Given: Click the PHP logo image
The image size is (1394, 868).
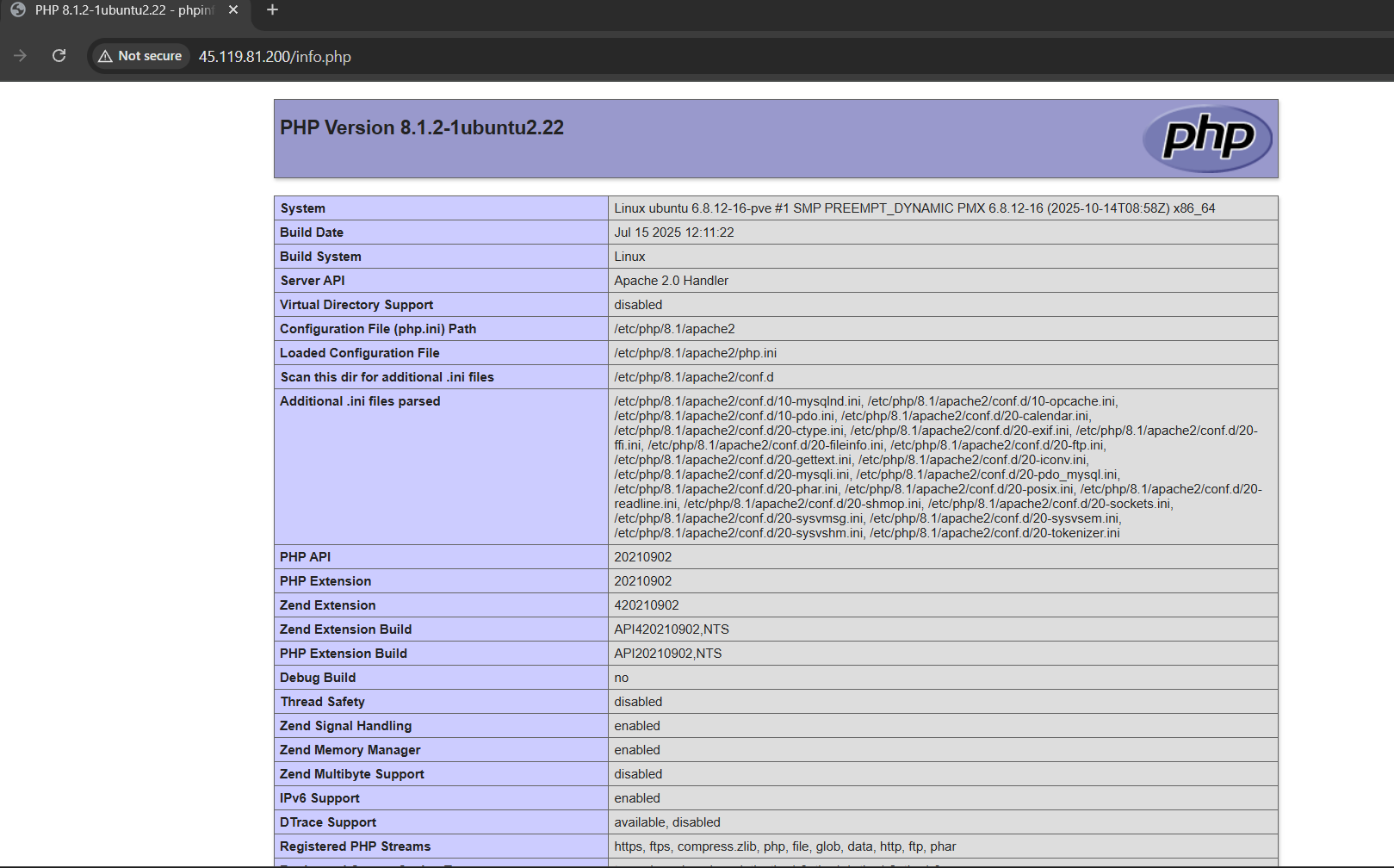Looking at the screenshot, I should click(1207, 138).
